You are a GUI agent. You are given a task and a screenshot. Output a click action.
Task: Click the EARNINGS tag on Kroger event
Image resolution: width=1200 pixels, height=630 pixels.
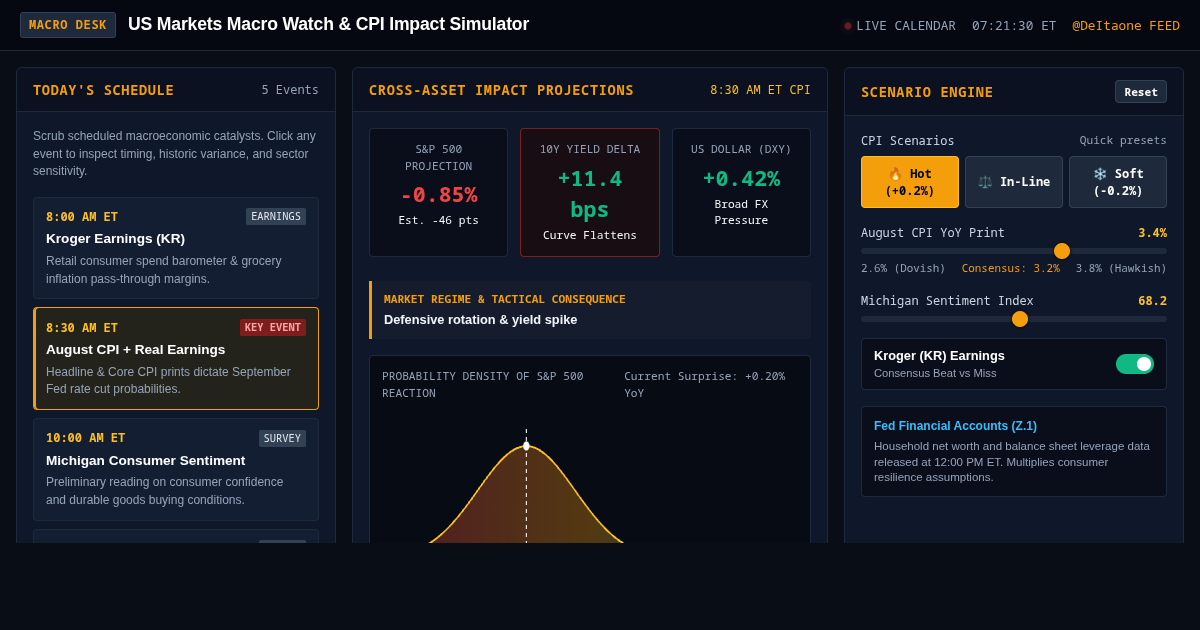point(276,216)
